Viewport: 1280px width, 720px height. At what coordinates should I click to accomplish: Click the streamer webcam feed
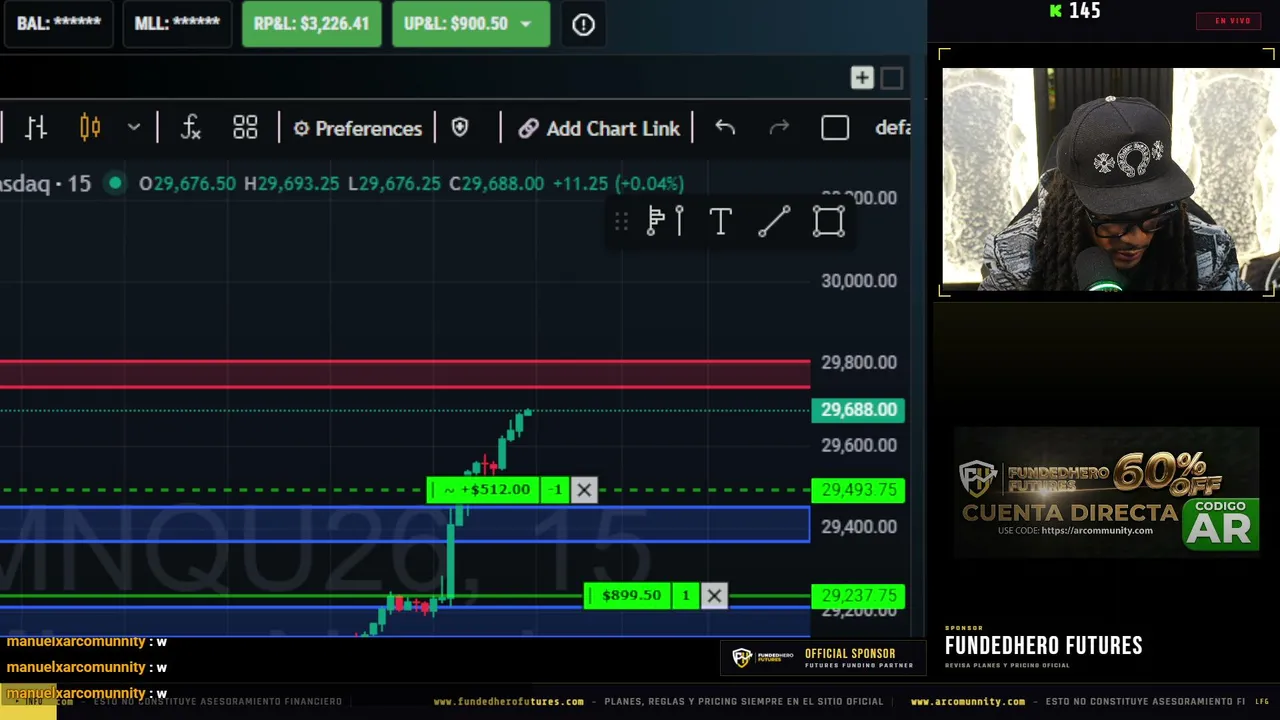1108,179
